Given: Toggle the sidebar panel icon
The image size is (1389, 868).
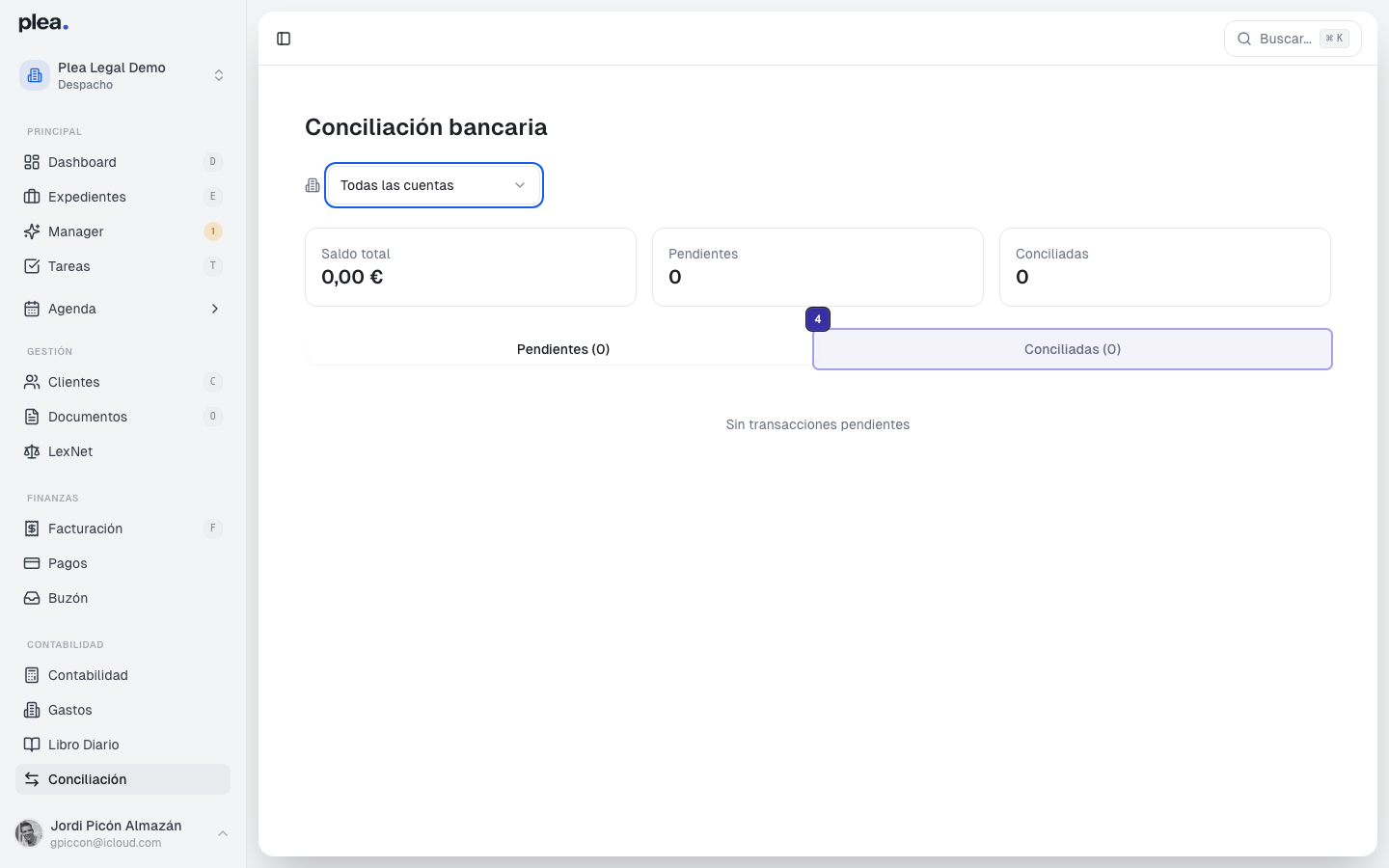Looking at the screenshot, I should click(284, 39).
